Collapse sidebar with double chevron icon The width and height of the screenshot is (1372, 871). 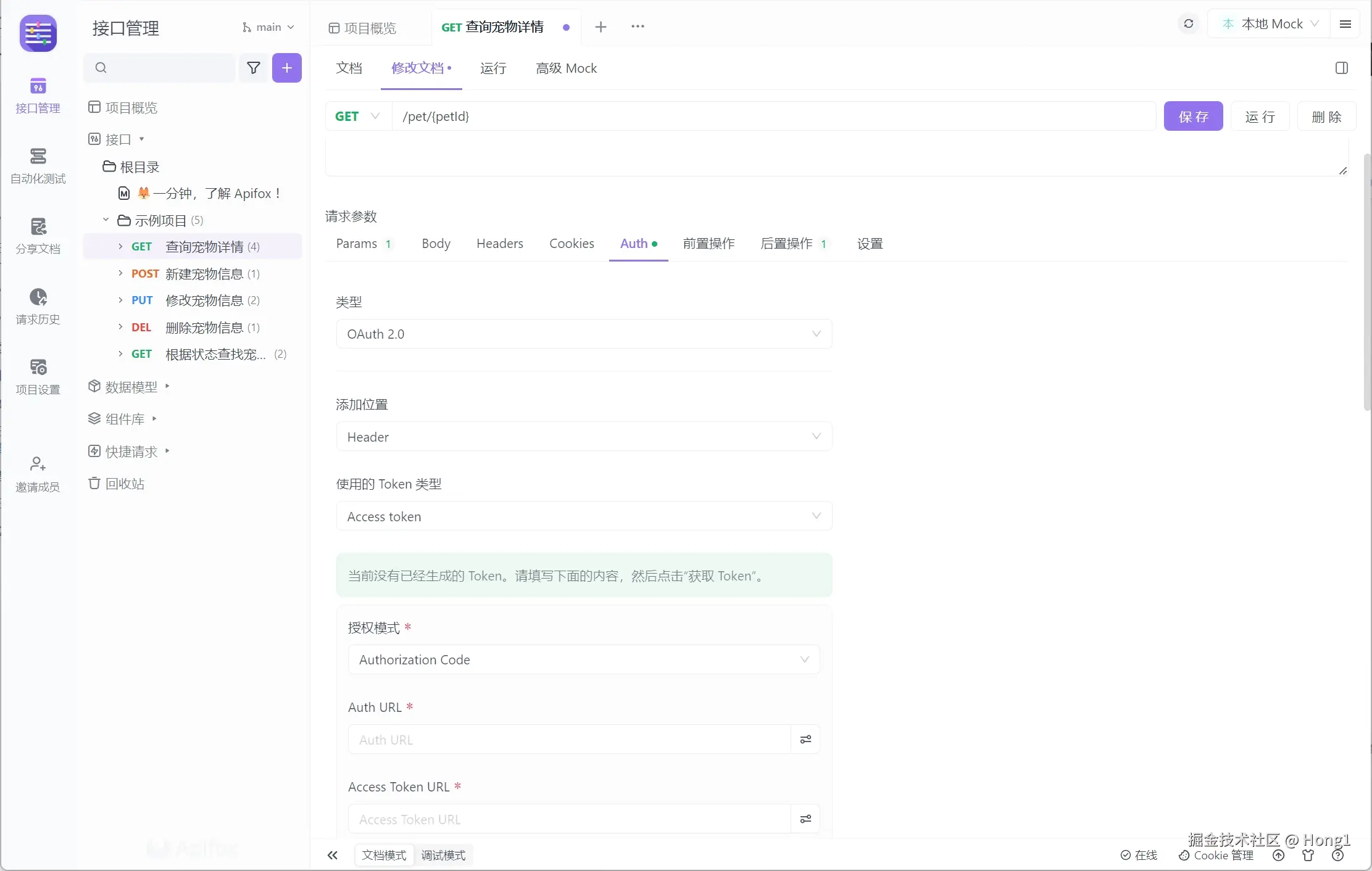(333, 855)
